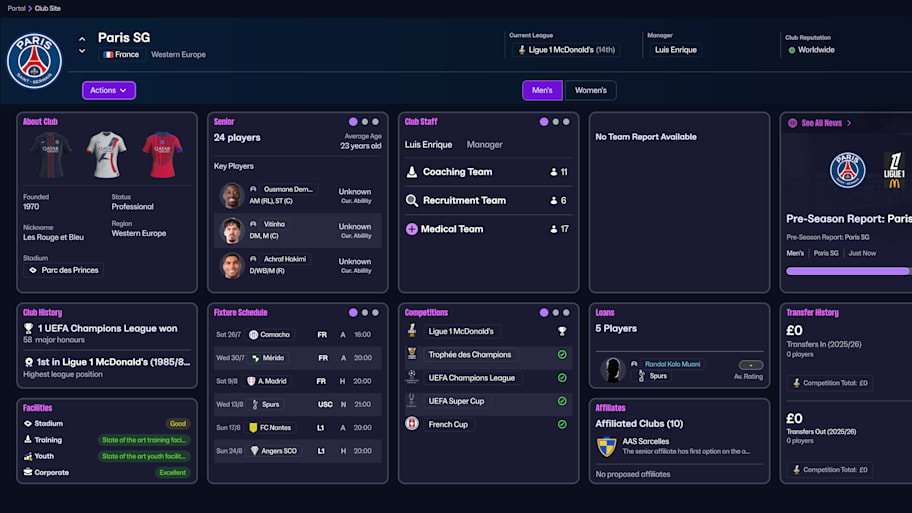Screen dimensions: 912x513
Task: Click the Achraf Hakimi name tag
Action: pyautogui.click(x=285, y=259)
